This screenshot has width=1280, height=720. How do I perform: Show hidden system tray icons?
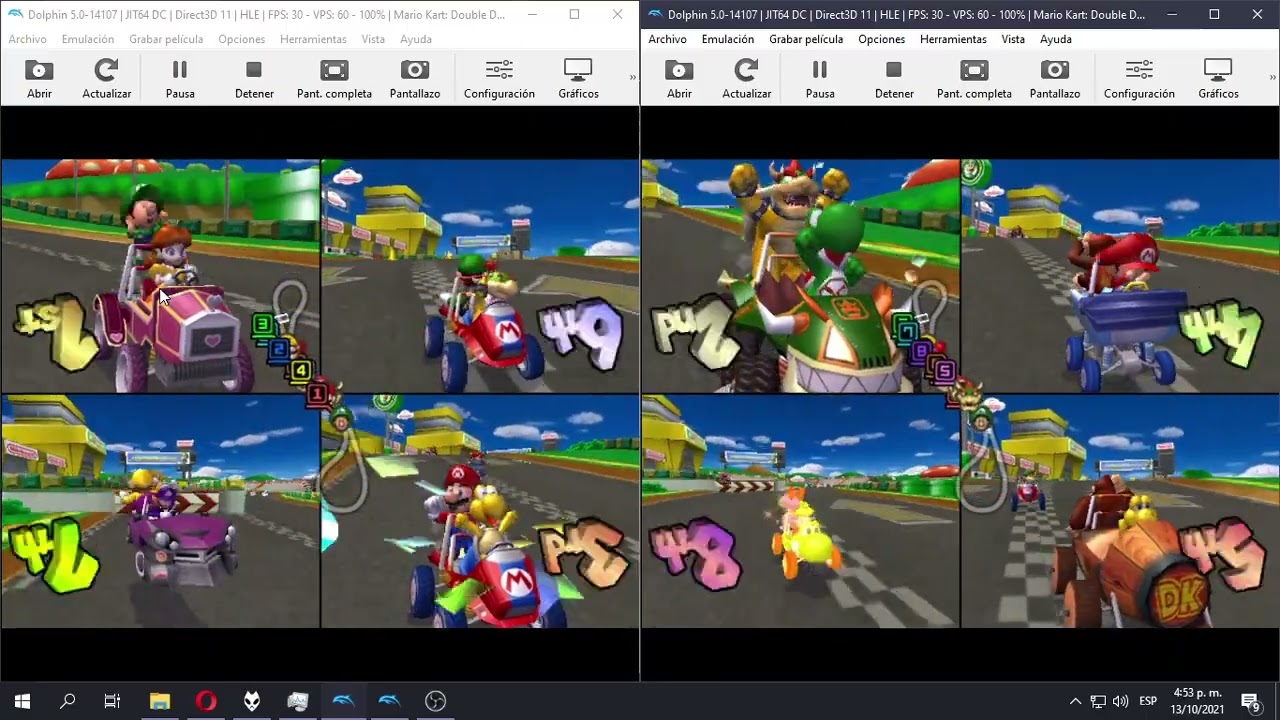(x=1075, y=701)
